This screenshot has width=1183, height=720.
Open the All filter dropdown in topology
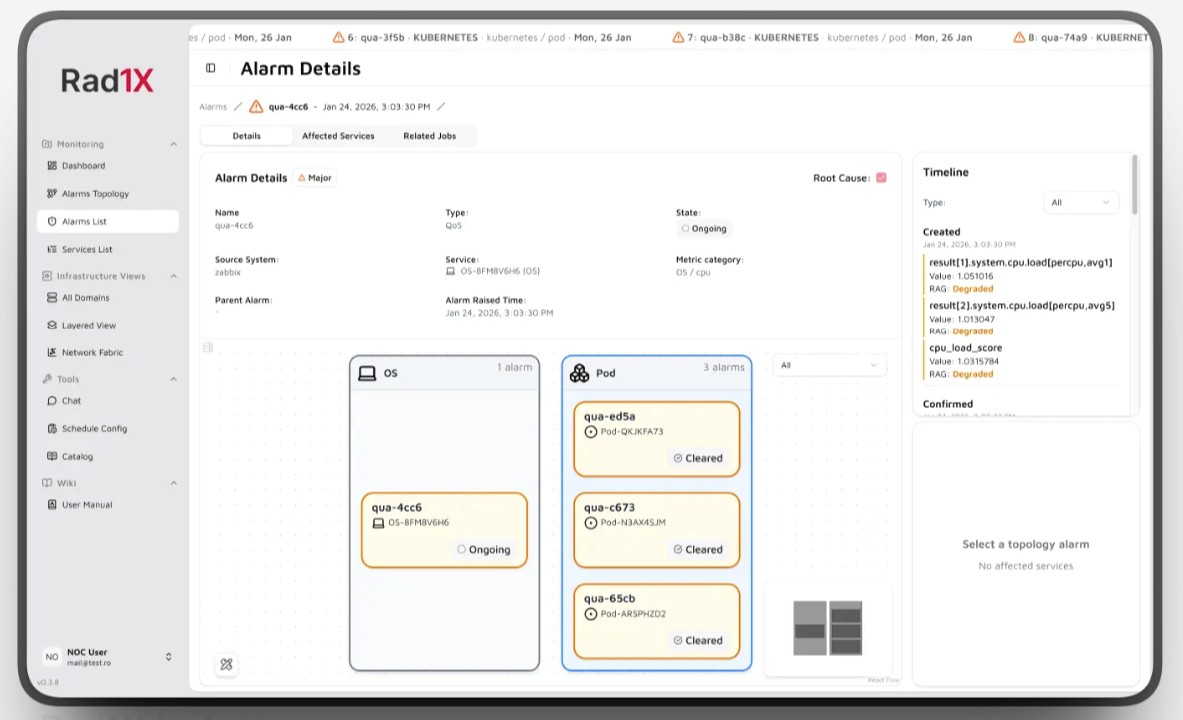(x=829, y=366)
